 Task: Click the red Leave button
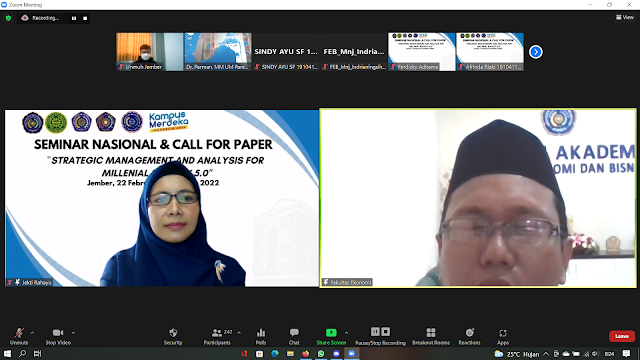tap(622, 336)
